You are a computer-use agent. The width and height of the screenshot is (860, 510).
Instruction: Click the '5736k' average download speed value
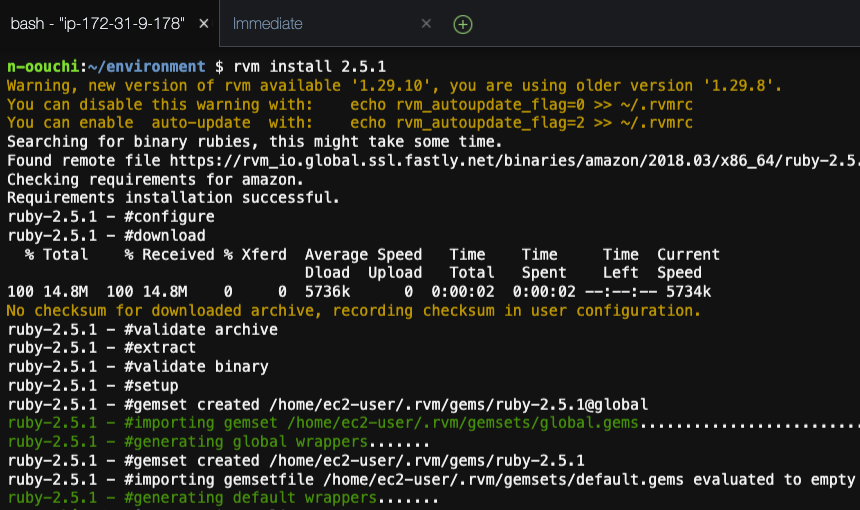327,291
